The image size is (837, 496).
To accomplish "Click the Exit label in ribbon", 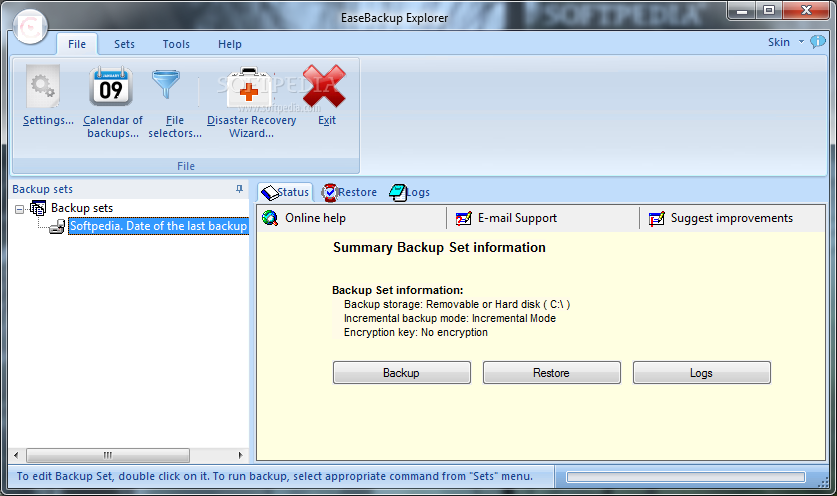I will pyautogui.click(x=327, y=120).
